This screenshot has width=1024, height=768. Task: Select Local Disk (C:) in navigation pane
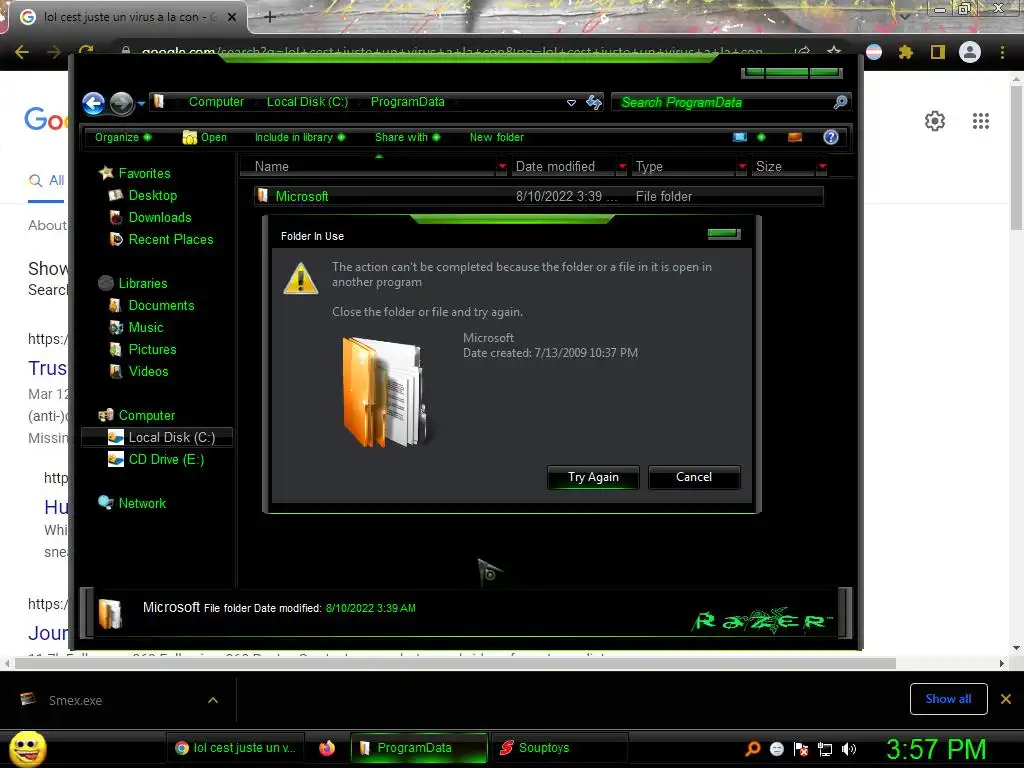point(157,437)
